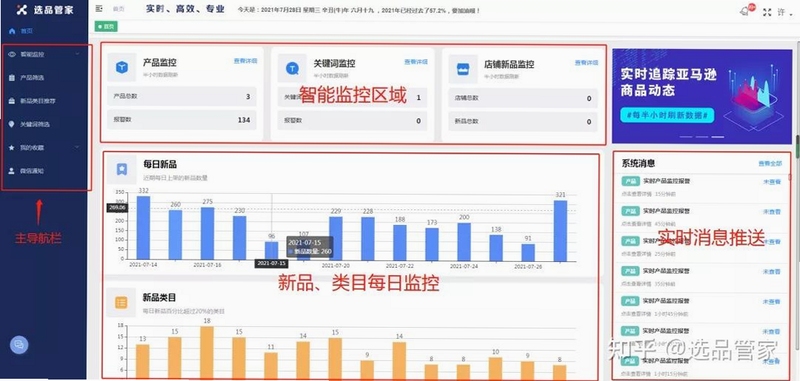Click the blue bar labeled 321
The image size is (800, 381).
560,231
